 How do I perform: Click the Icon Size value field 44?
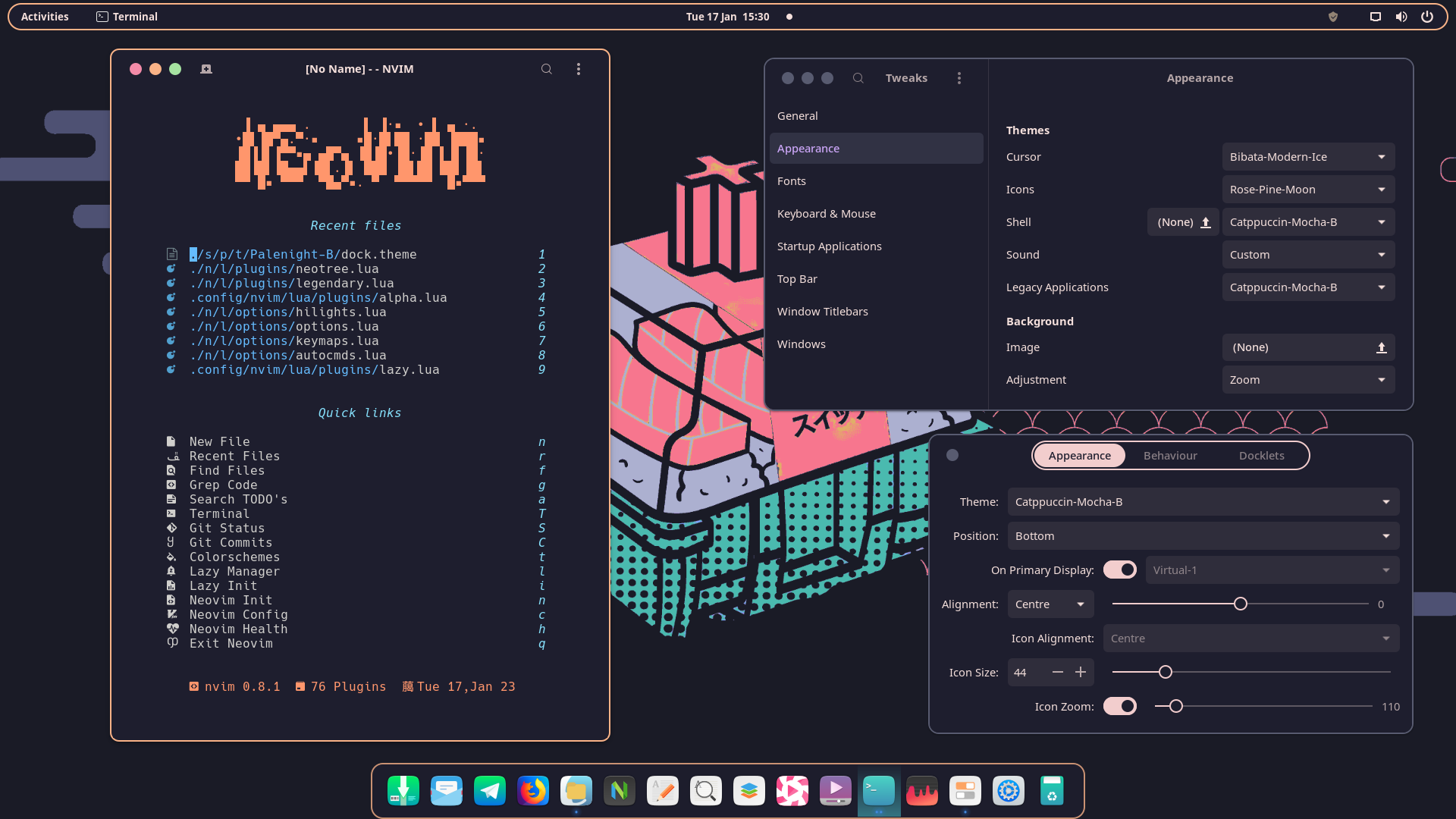(x=1028, y=672)
